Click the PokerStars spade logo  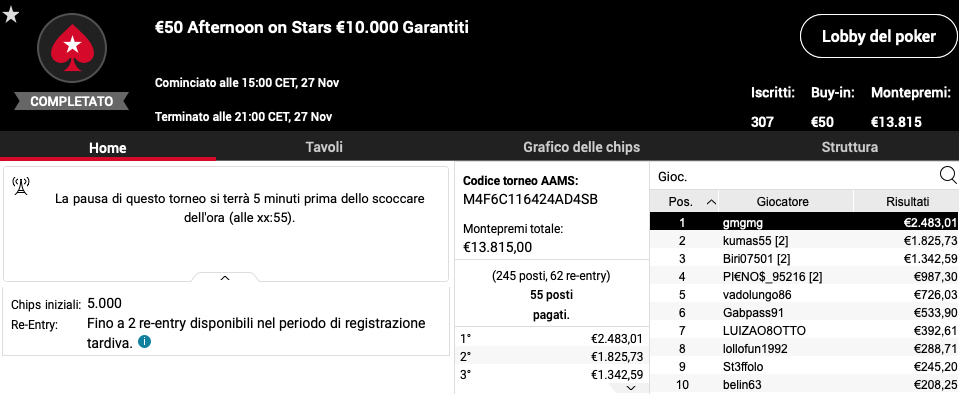[72, 48]
